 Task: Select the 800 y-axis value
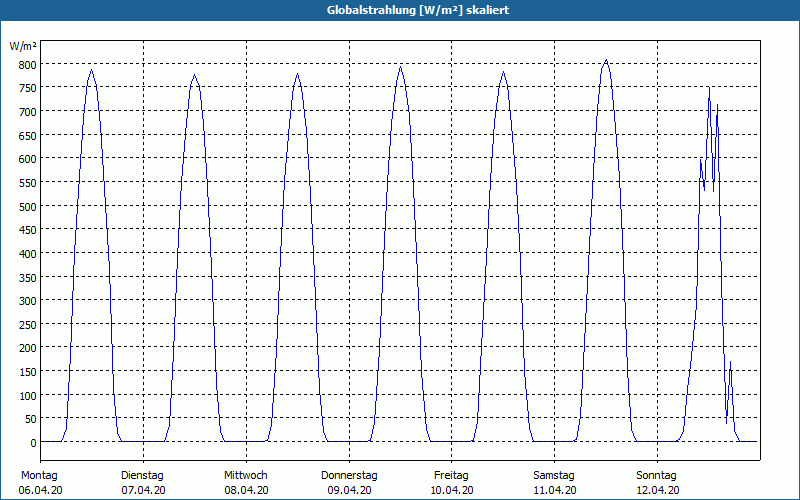[x=28, y=65]
